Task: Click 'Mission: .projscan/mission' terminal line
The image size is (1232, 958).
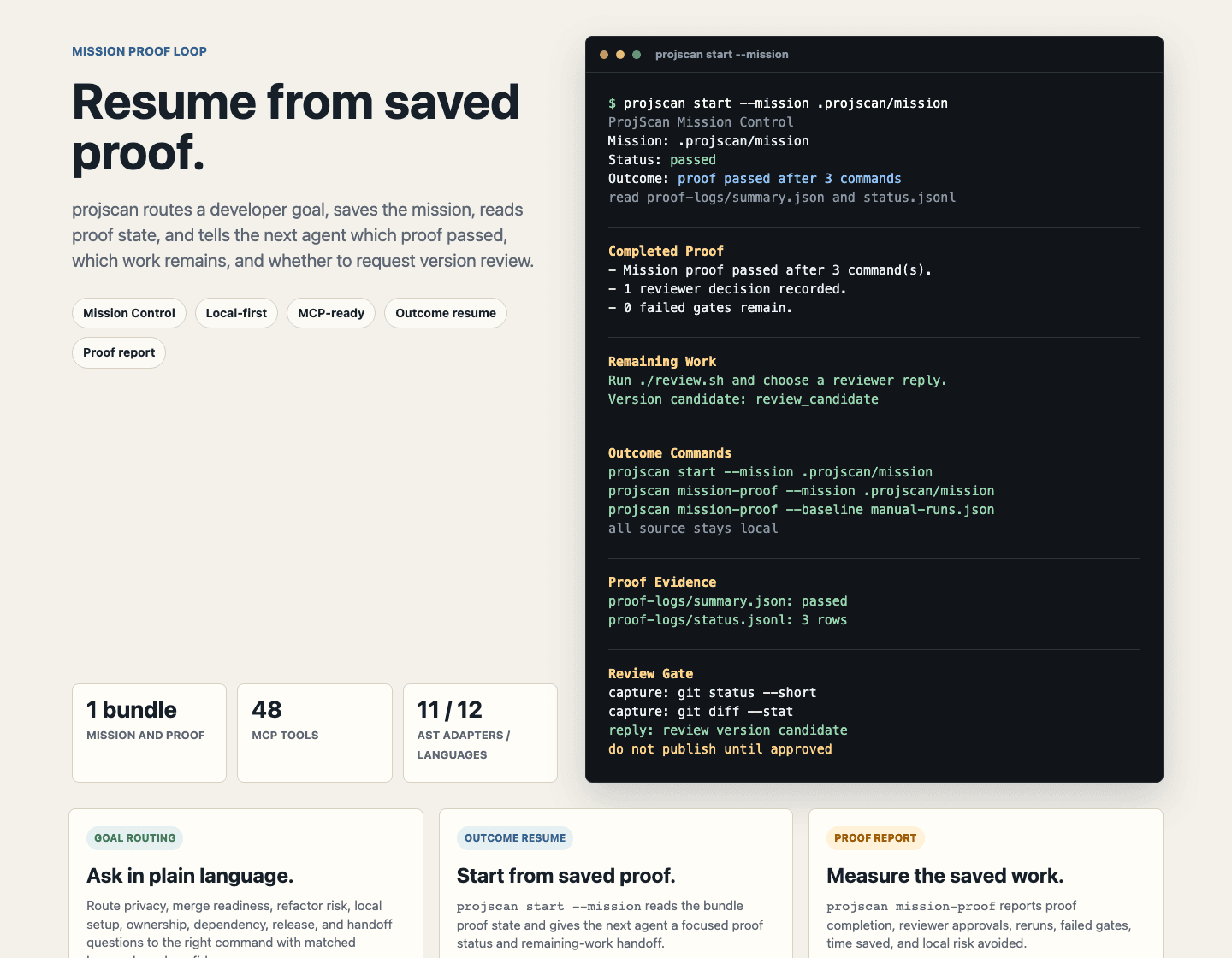Action: pyautogui.click(x=708, y=141)
